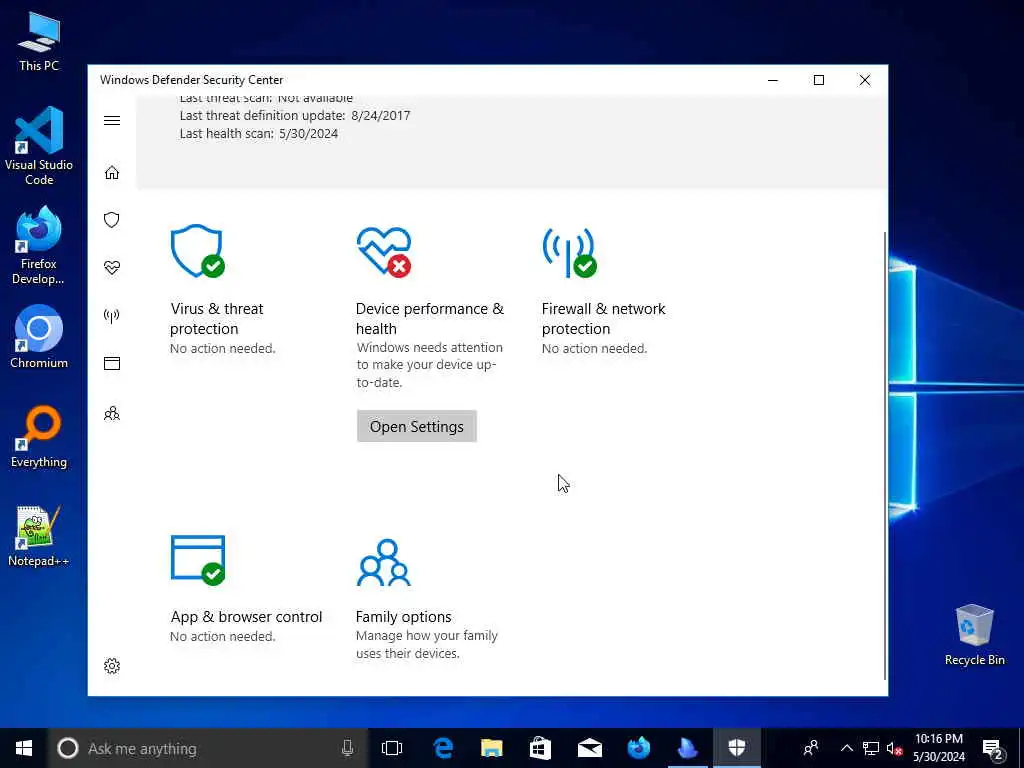Click the Windows Defender shield taskbar icon
Image resolution: width=1024 pixels, height=768 pixels.
point(737,748)
